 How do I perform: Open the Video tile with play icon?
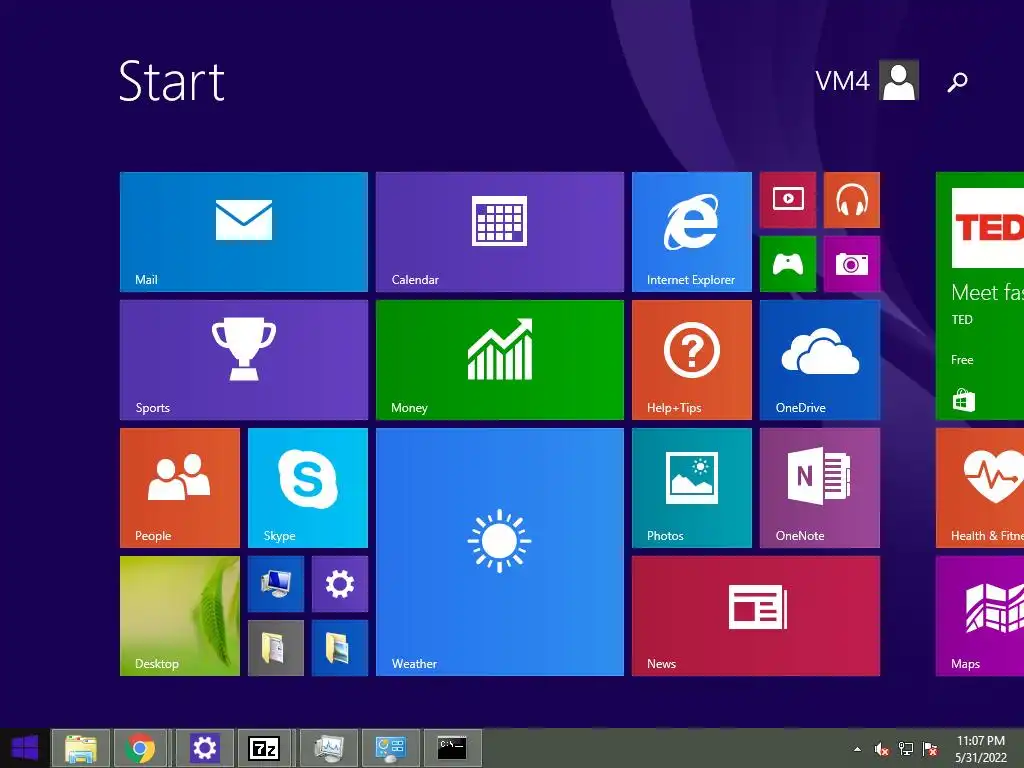(788, 200)
